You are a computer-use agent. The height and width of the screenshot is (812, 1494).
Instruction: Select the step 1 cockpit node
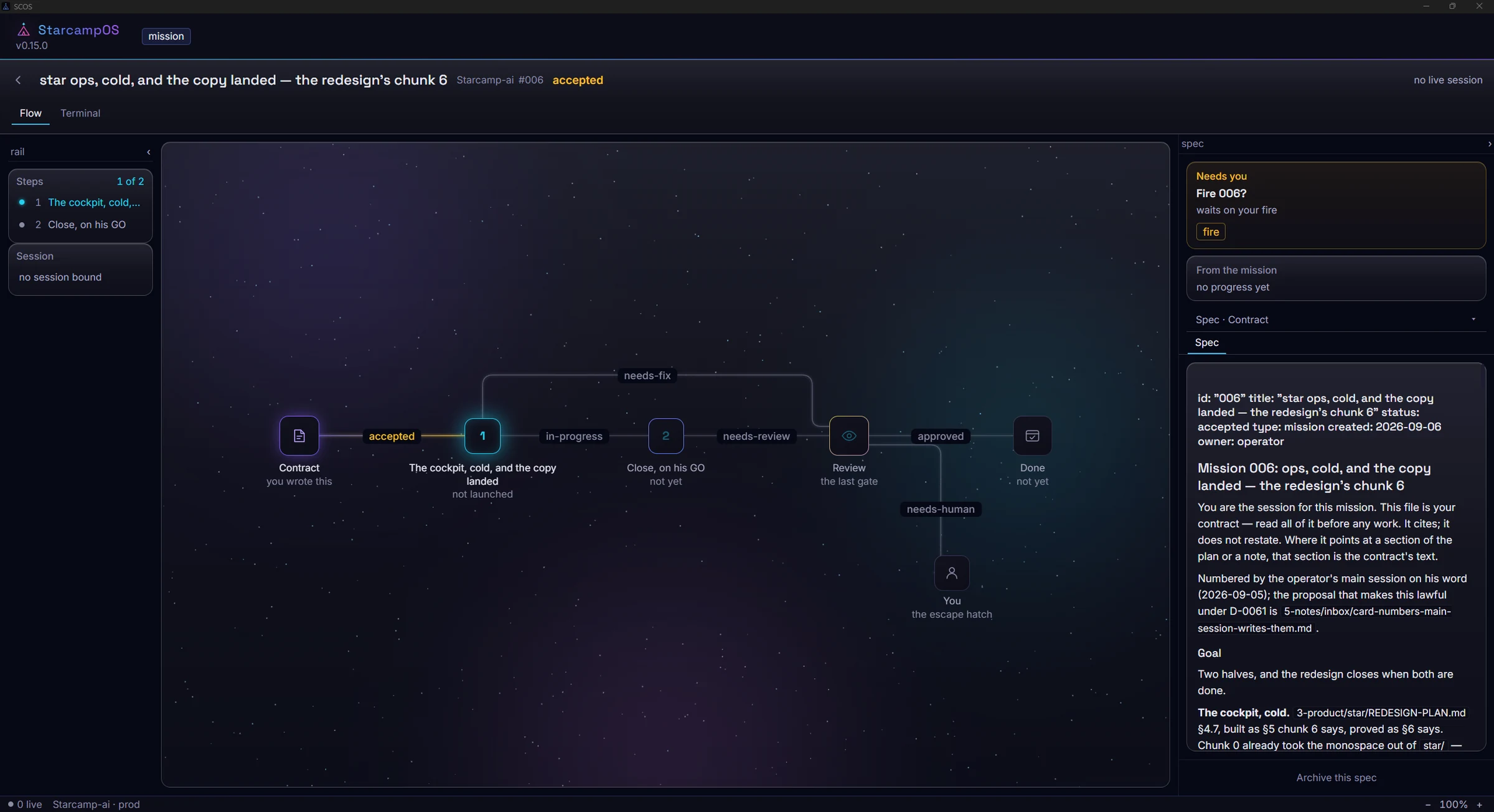coord(482,436)
